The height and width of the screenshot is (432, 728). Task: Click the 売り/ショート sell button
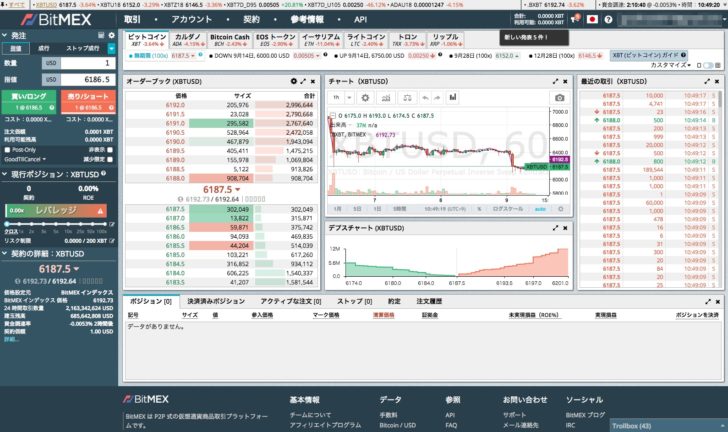click(88, 101)
